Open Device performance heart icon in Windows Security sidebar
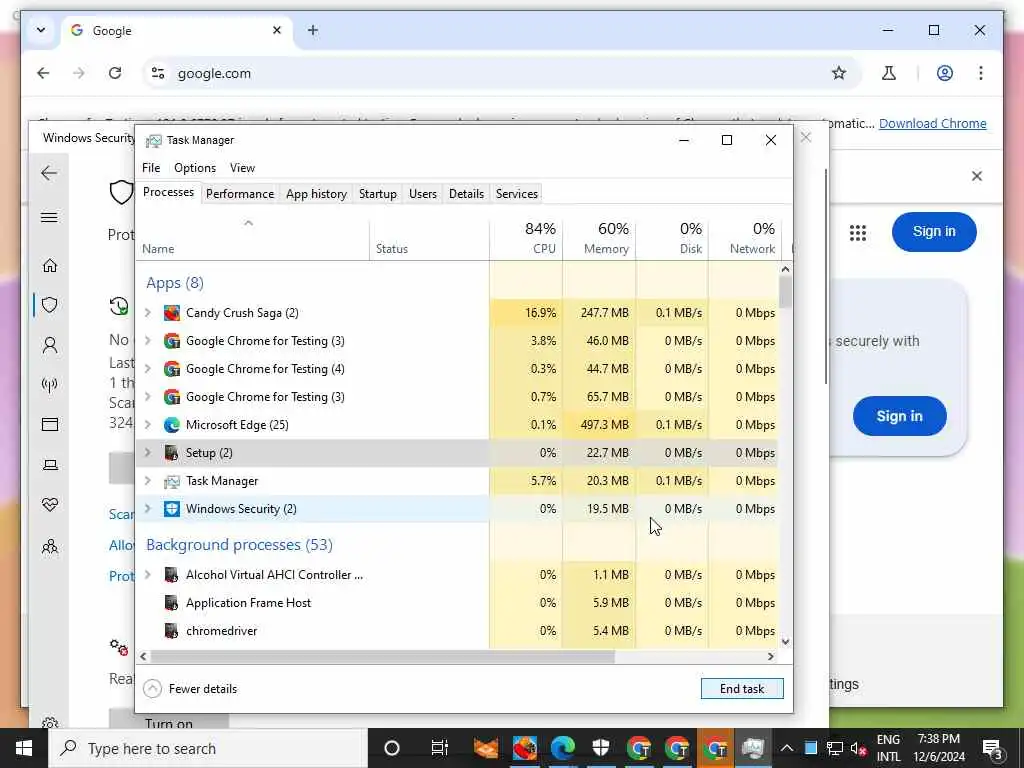The image size is (1024, 768). [50, 505]
